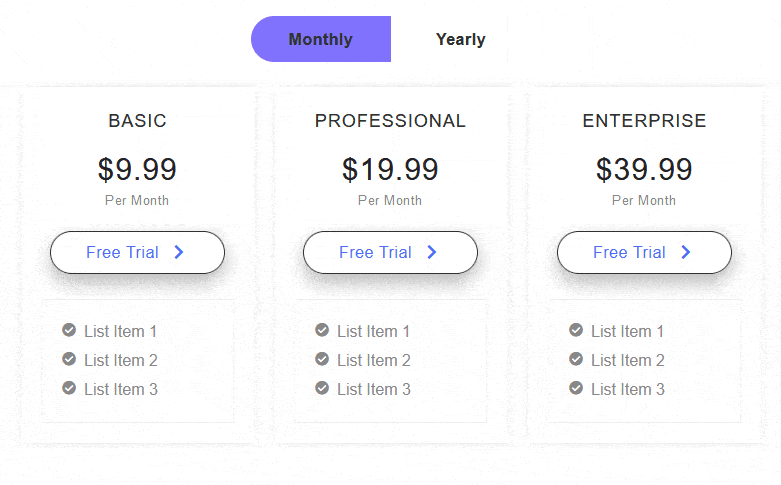Screen dimensions: 781x485
Task: Click checkmark icon beside Basic List Item 3
Action: pos(69,388)
